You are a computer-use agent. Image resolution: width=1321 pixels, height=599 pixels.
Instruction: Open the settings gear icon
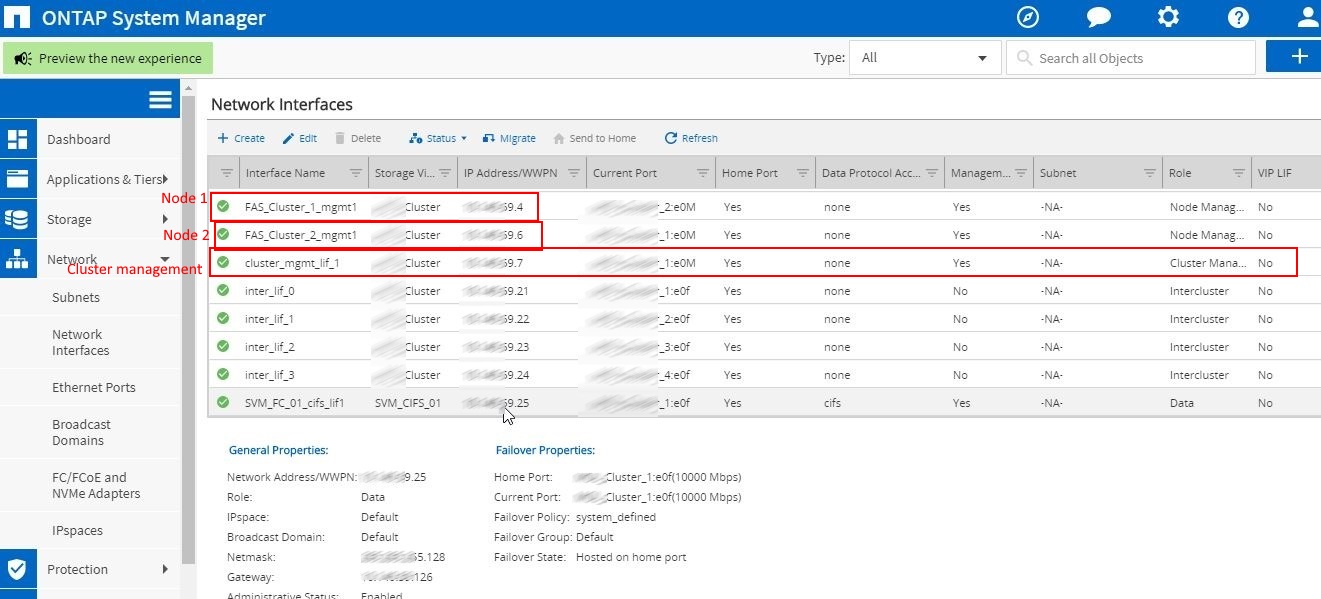coord(1167,18)
